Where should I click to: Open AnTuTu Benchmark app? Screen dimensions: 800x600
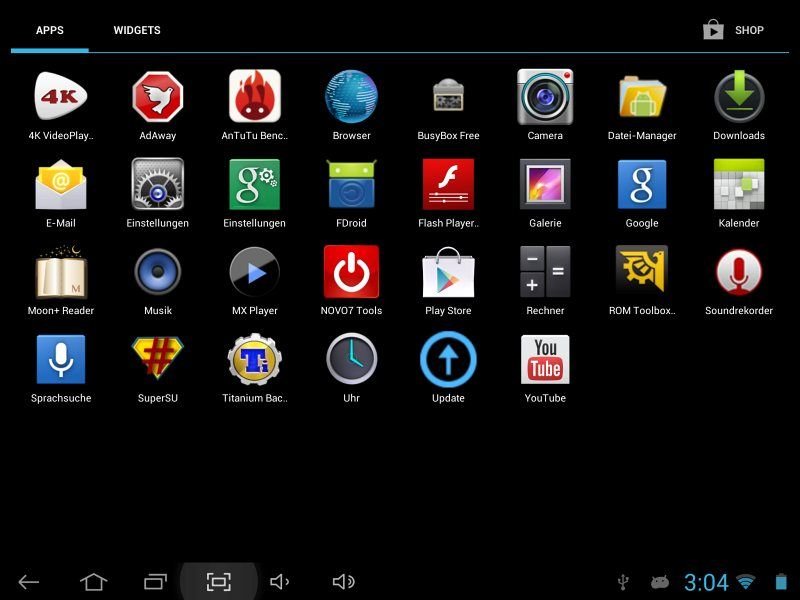click(x=255, y=96)
